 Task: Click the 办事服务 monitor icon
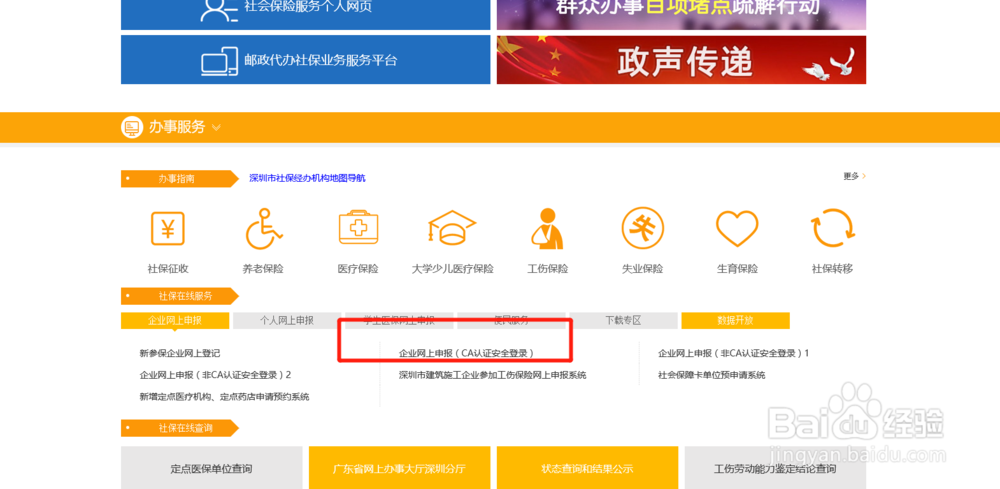click(131, 128)
